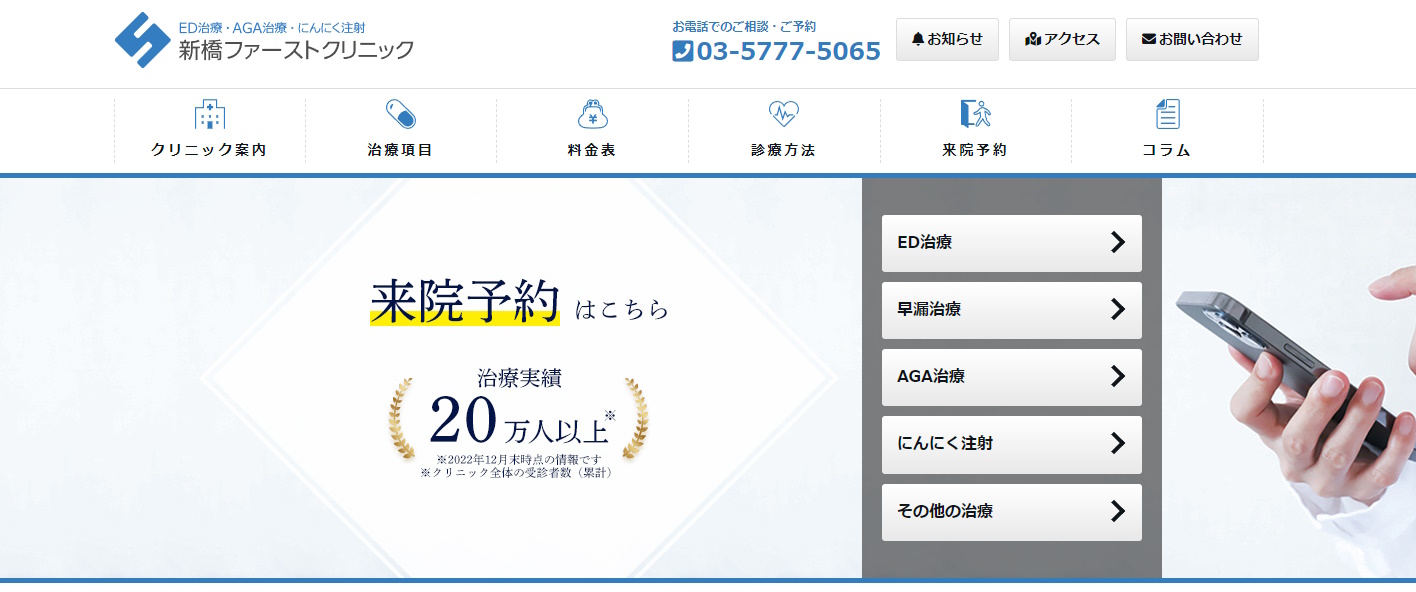Click the walking person door icon
The image size is (1416, 592).
click(975, 114)
